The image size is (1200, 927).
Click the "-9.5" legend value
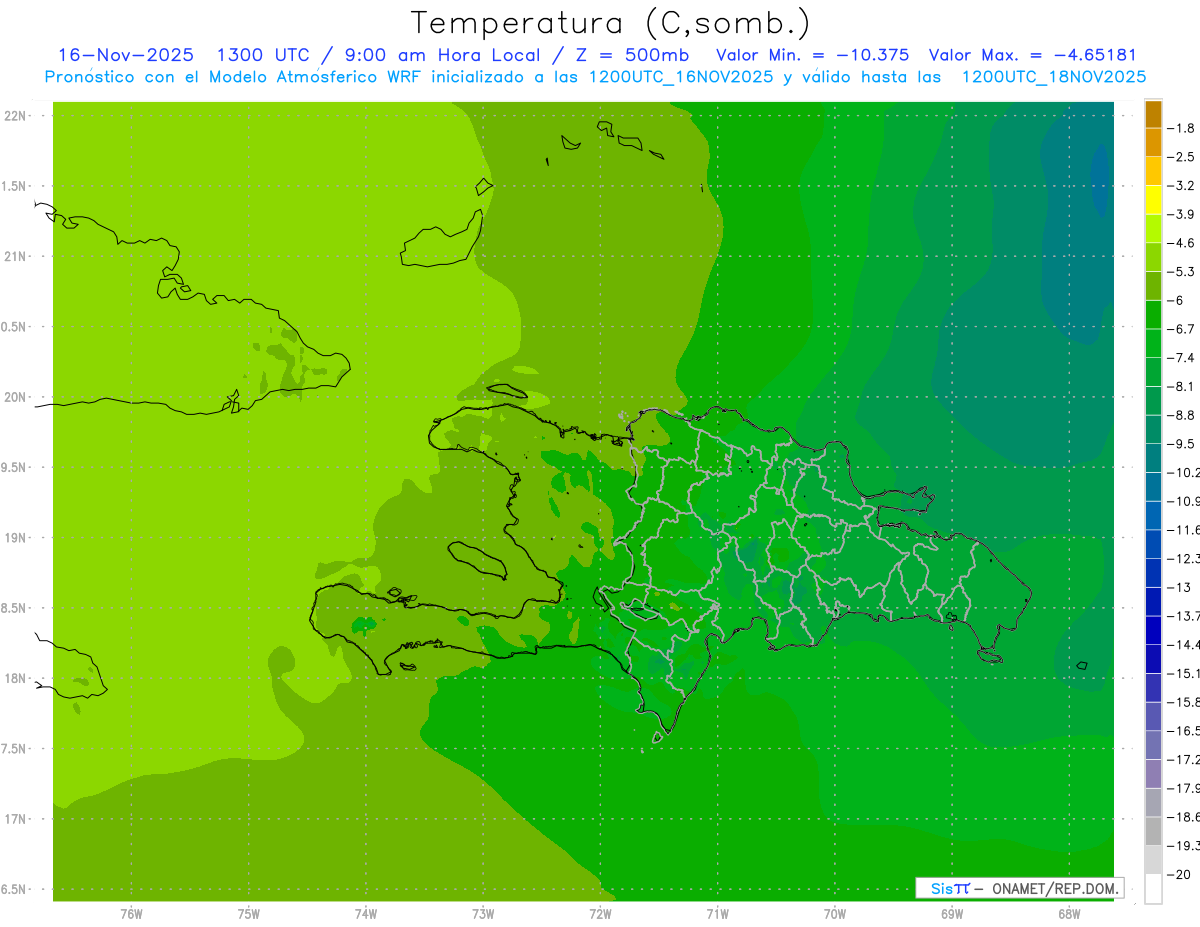[1183, 443]
